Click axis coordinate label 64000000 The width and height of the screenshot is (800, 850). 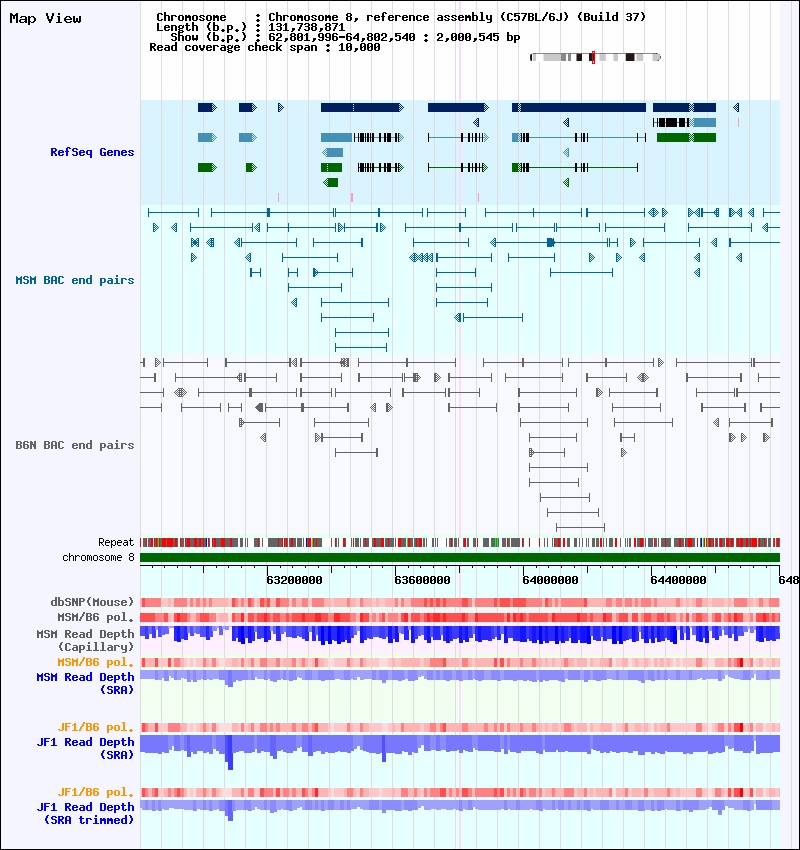[x=550, y=580]
